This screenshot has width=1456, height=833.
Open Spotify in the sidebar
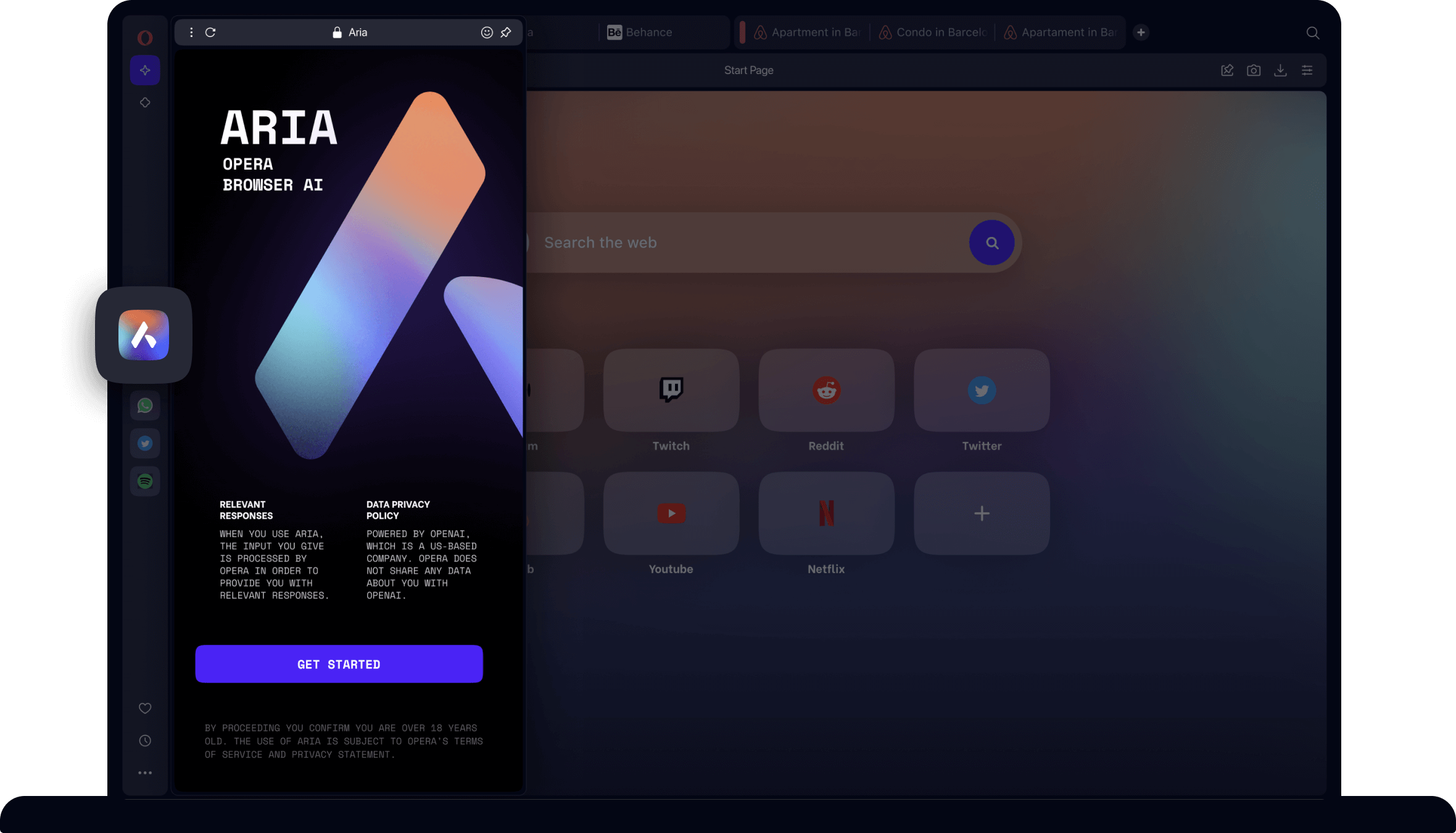[145, 481]
